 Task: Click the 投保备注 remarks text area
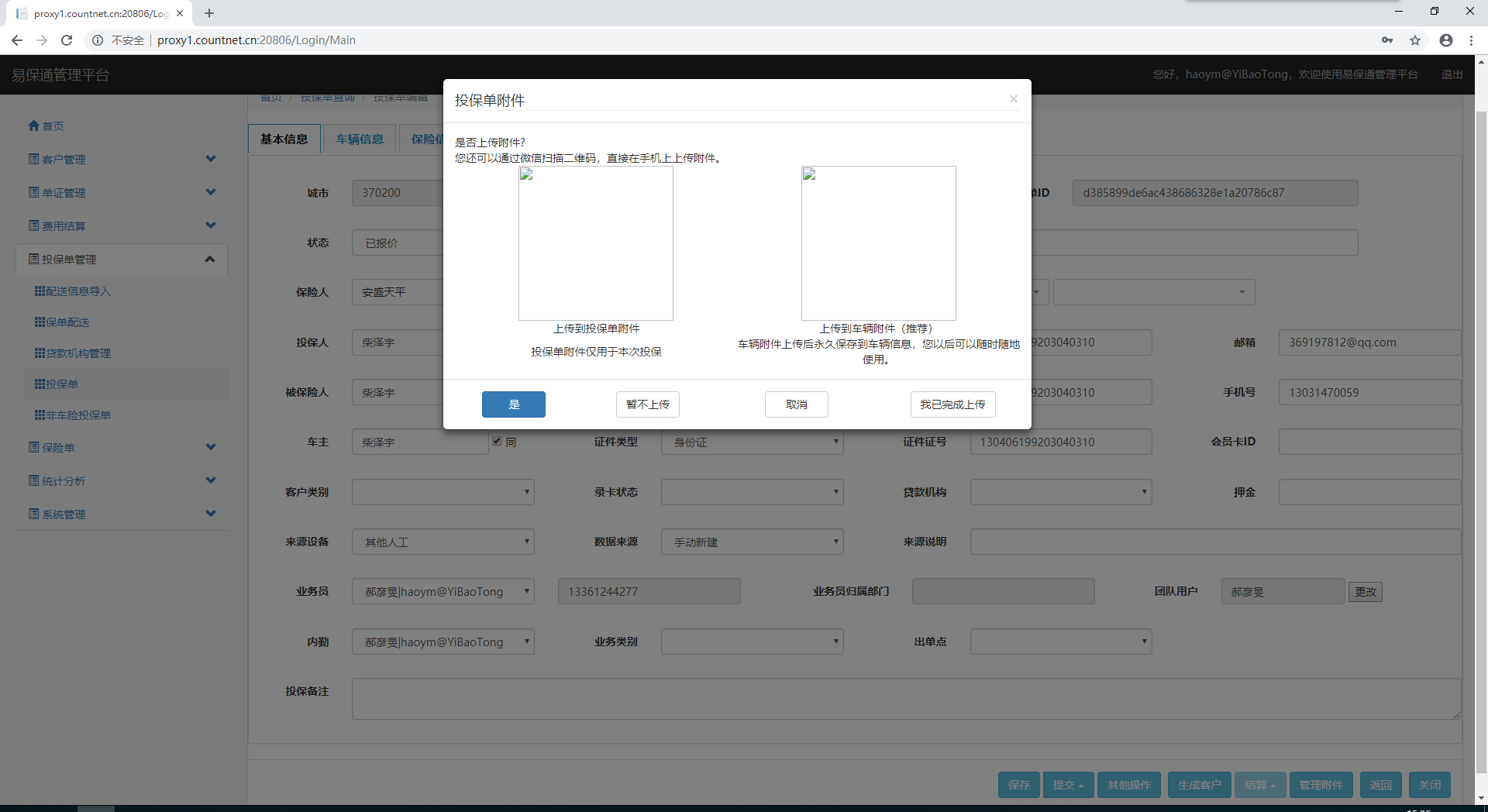click(x=907, y=699)
